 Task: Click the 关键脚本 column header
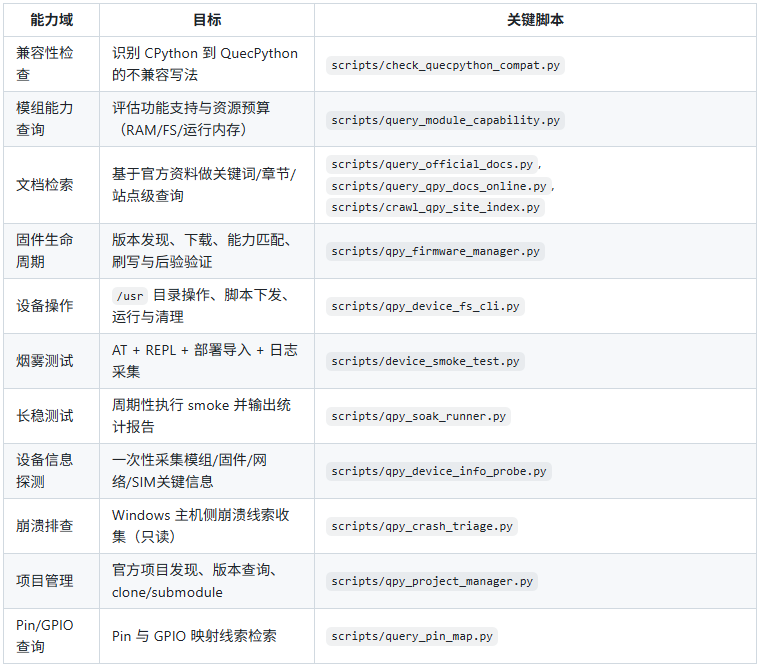536,20
